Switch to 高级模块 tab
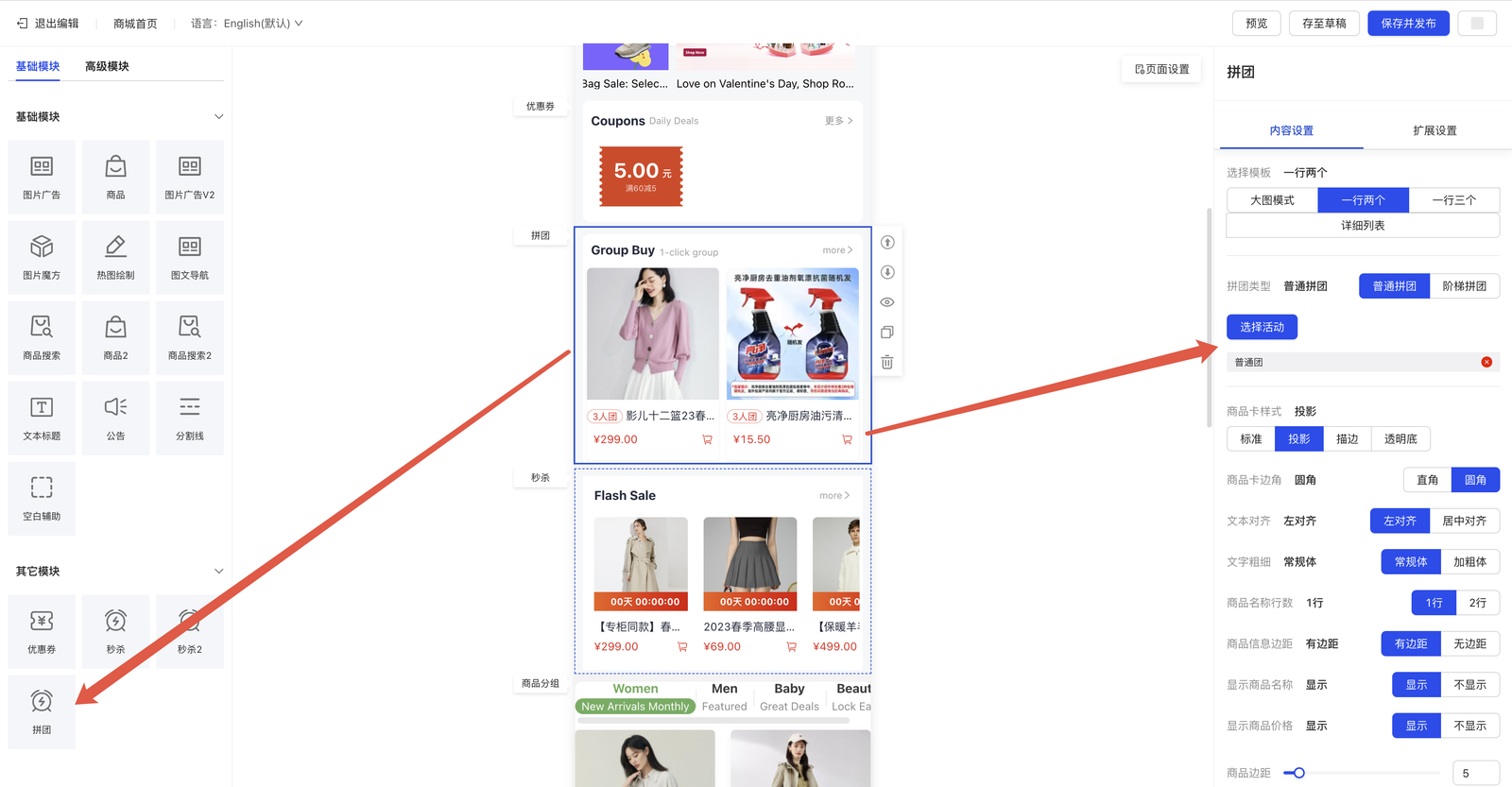Image resolution: width=1512 pixels, height=787 pixels. pos(107,66)
